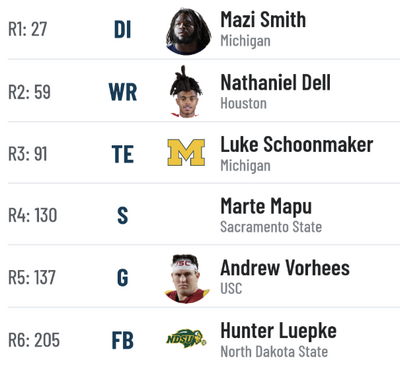Click the TE position label
The image size is (400, 371).
click(123, 154)
